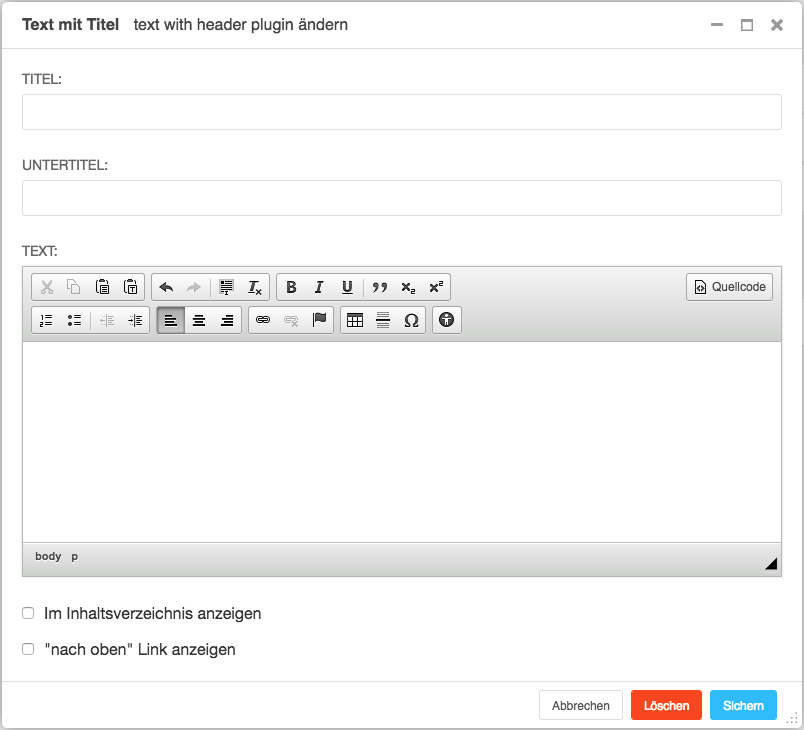Focus the Untertitel text field
804x730 pixels.
(401, 198)
